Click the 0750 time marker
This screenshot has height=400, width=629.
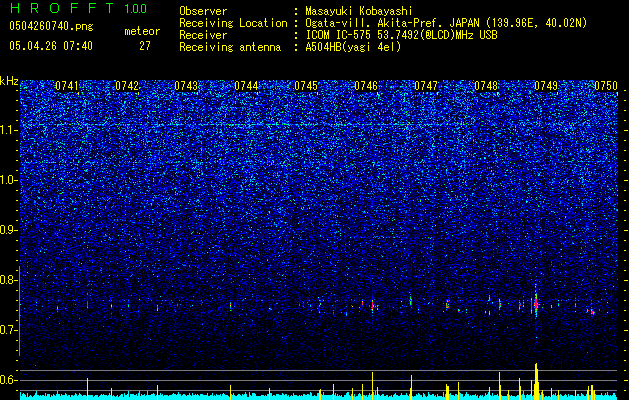click(606, 86)
